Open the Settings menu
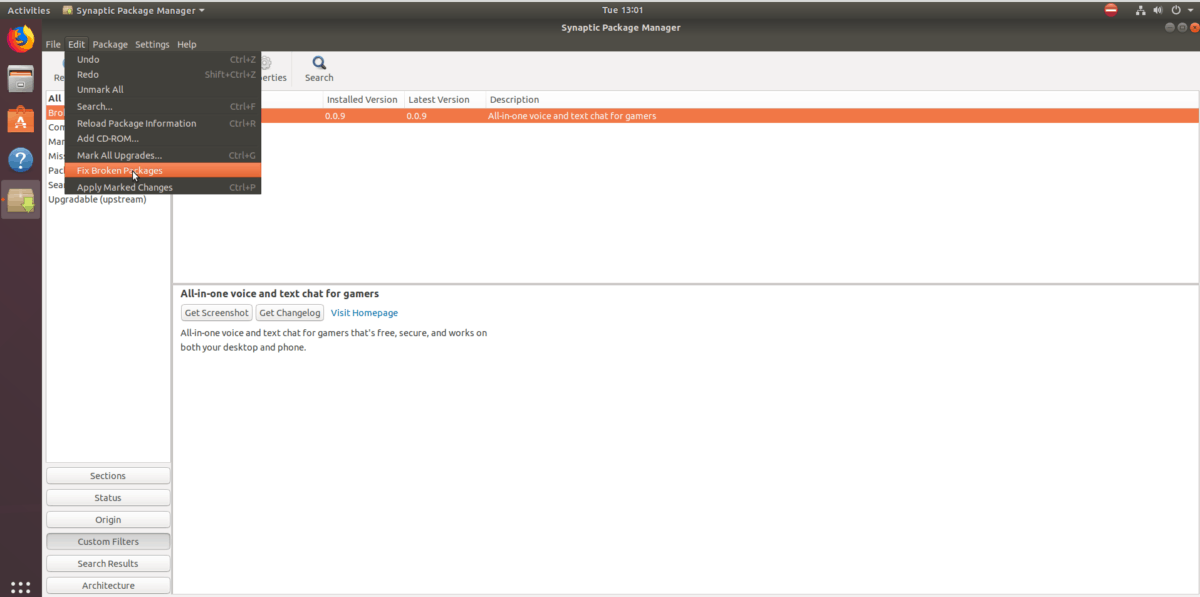 tap(152, 44)
